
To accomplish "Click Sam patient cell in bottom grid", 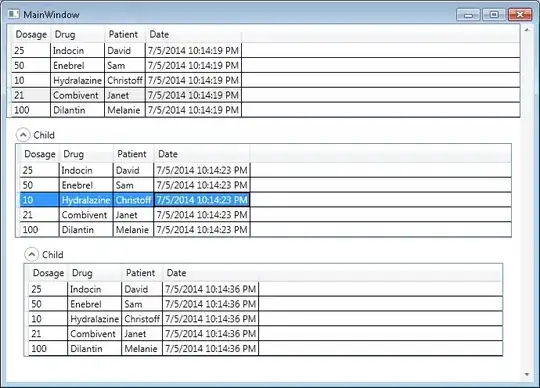I will tap(142, 304).
